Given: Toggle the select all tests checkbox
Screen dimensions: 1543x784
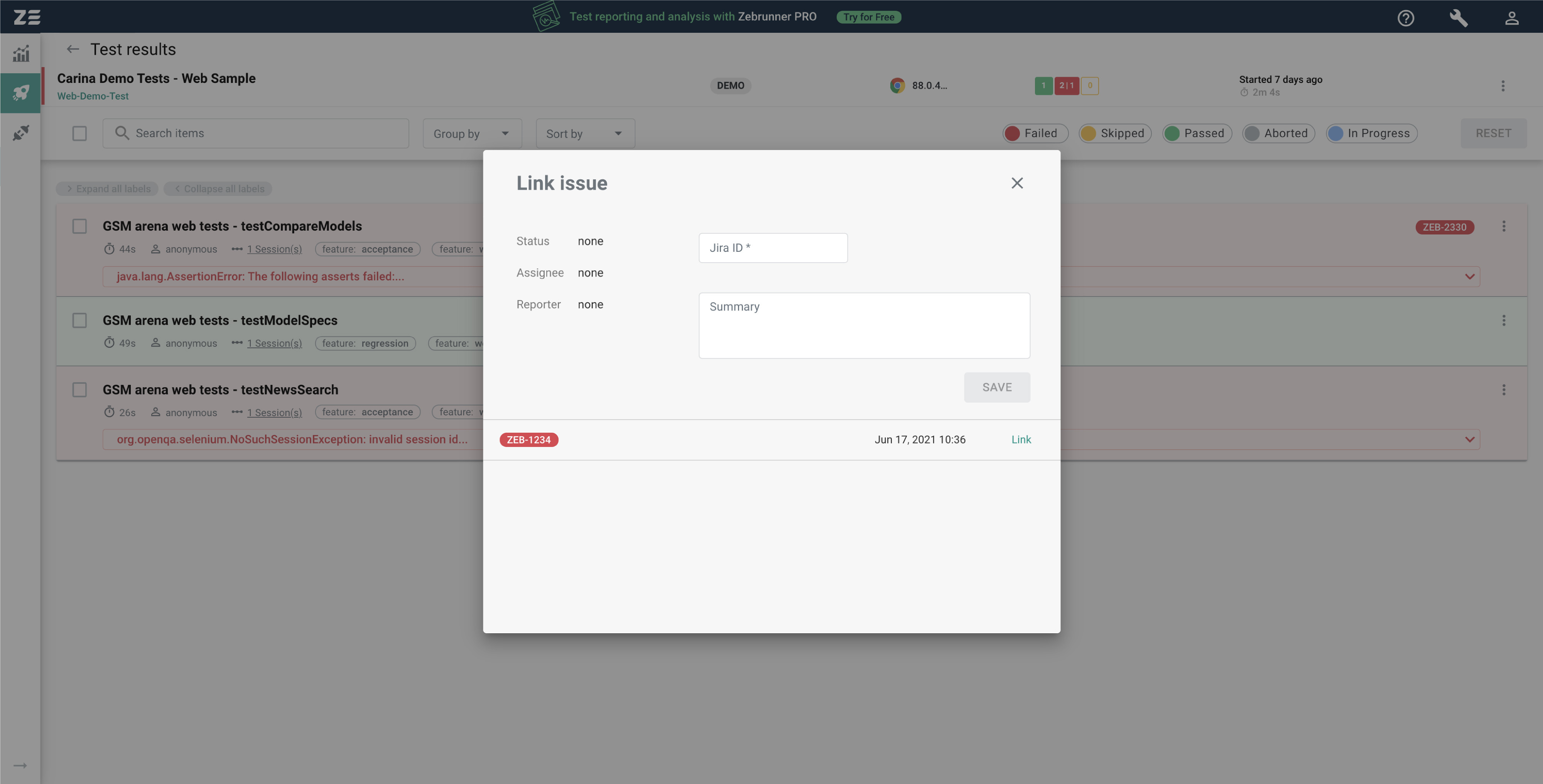Looking at the screenshot, I should coord(79,133).
